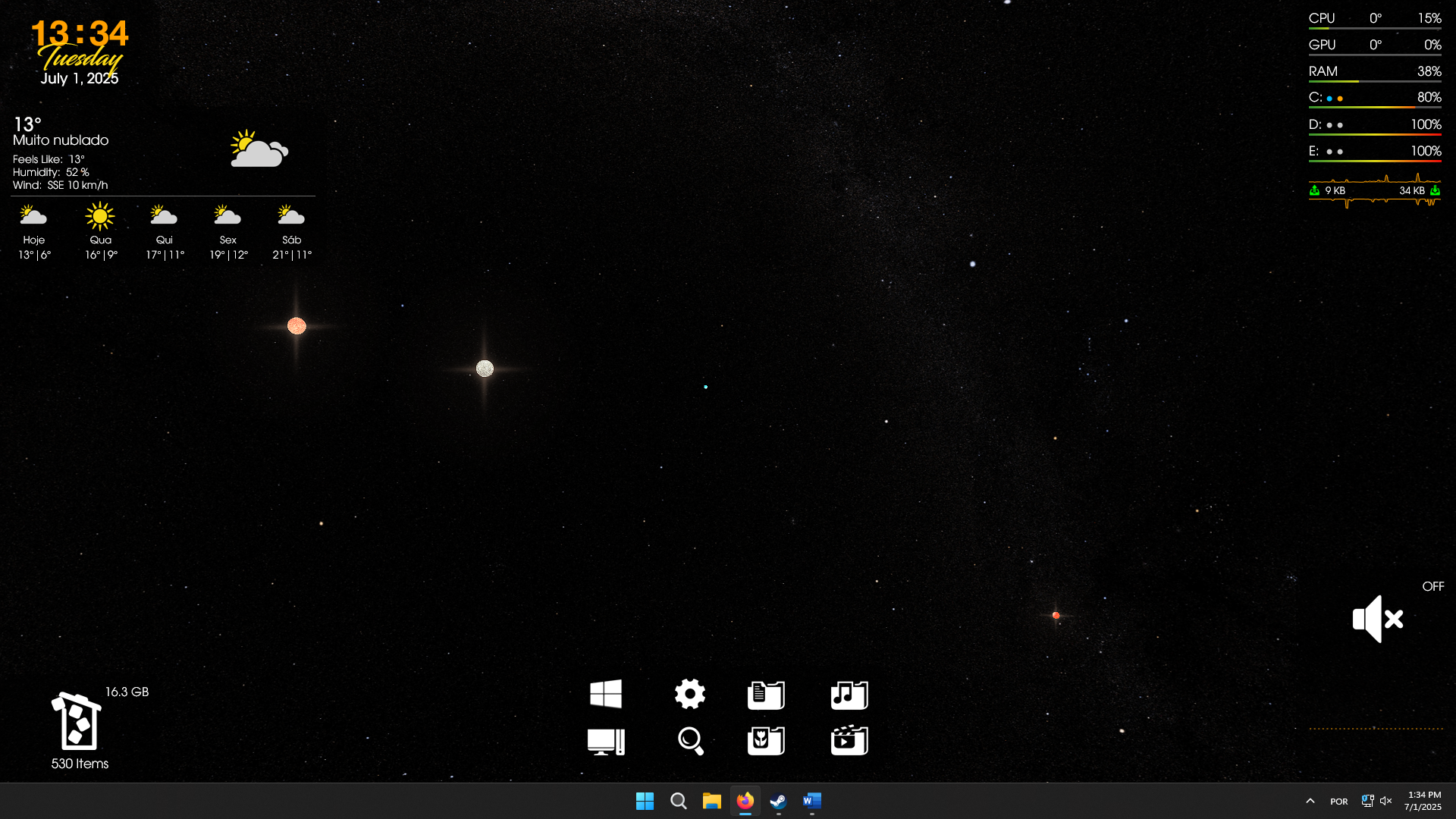Click the July 1, 2025 date
Image resolution: width=1456 pixels, height=819 pixels.
tap(80, 79)
